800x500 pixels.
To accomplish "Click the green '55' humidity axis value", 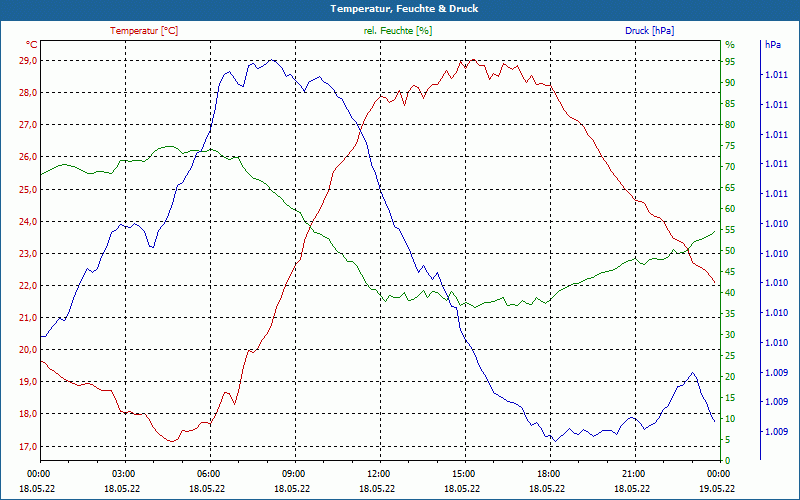I will 730,230.
